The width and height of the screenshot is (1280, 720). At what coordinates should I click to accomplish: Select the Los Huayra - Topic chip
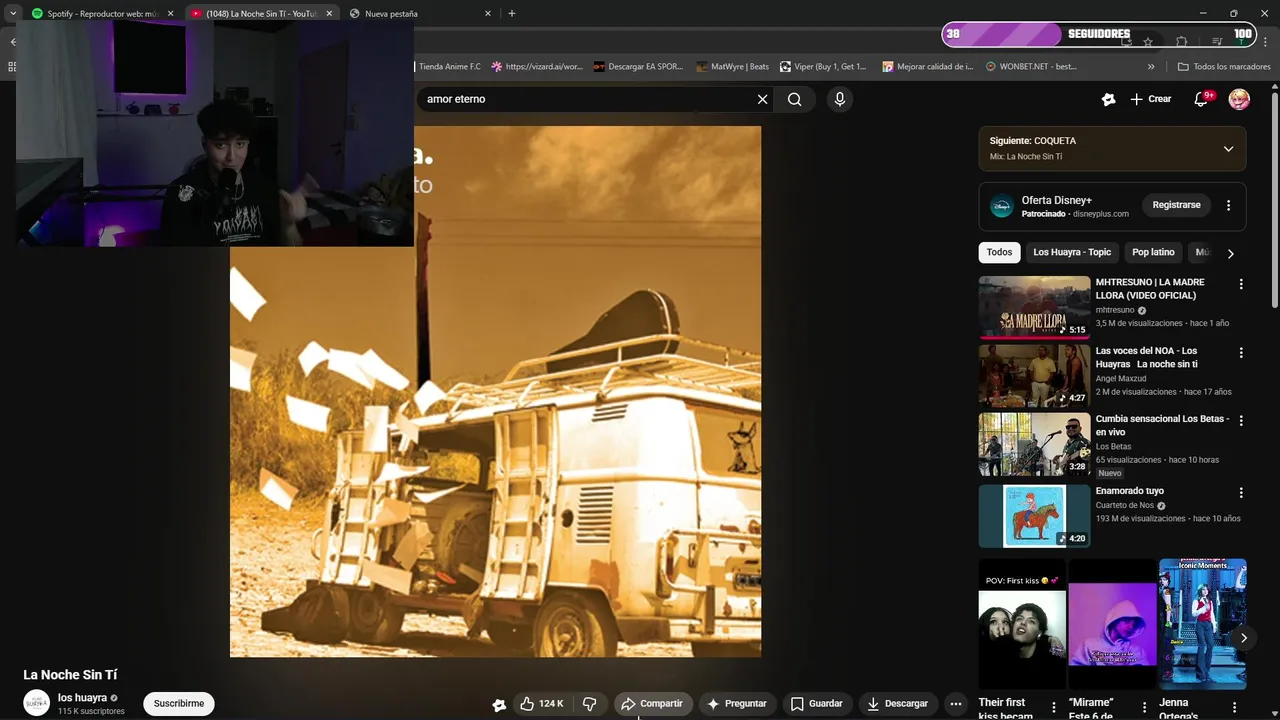point(1072,252)
